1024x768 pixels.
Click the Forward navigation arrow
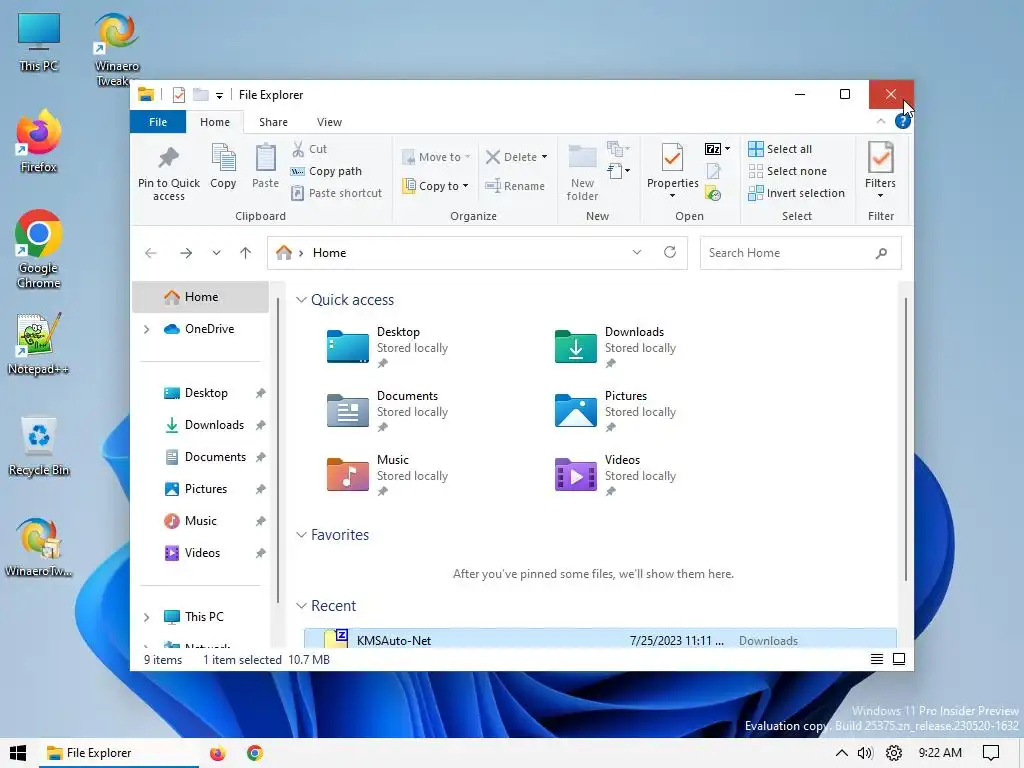(x=186, y=253)
